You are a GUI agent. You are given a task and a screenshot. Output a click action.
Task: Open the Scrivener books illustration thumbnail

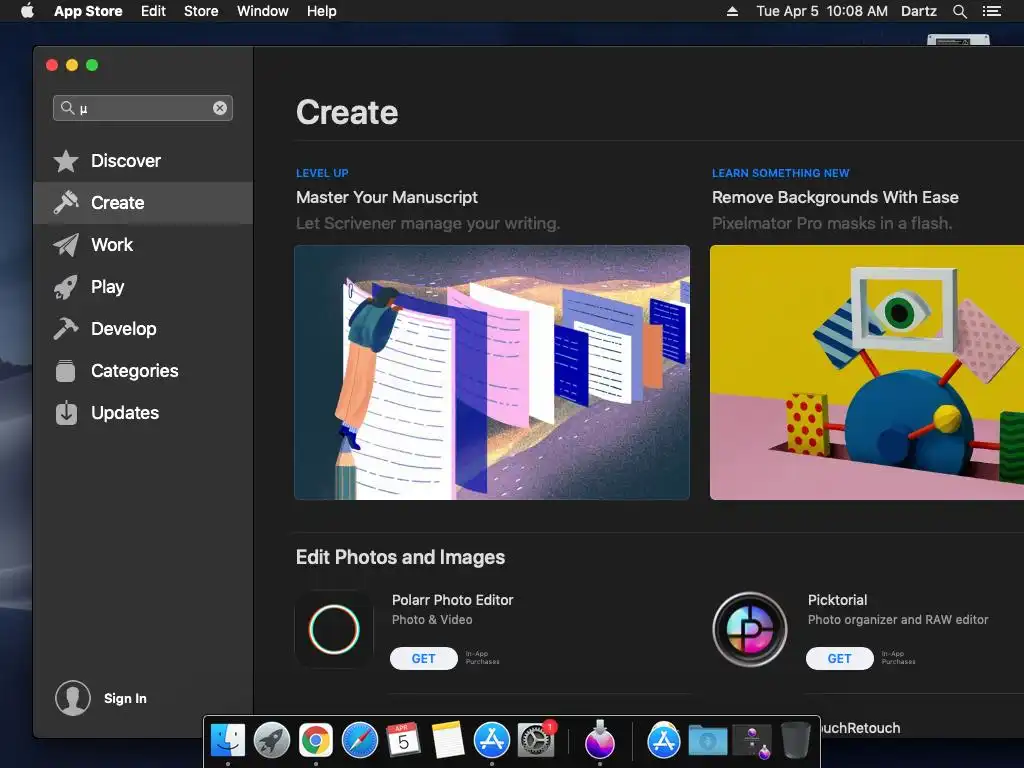tap(492, 372)
